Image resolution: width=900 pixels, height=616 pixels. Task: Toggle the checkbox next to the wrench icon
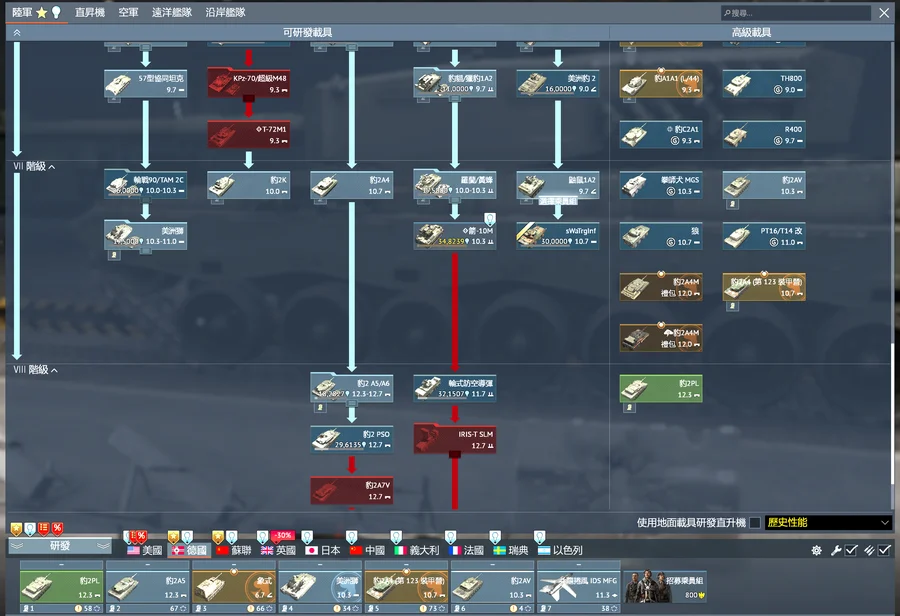pos(851,551)
